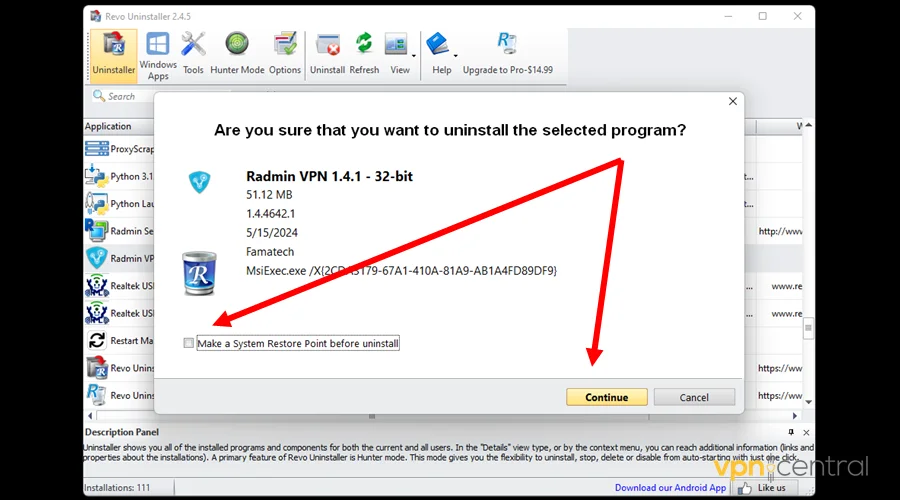900x500 pixels.
Task: Refresh the installed programs list
Action: [364, 55]
